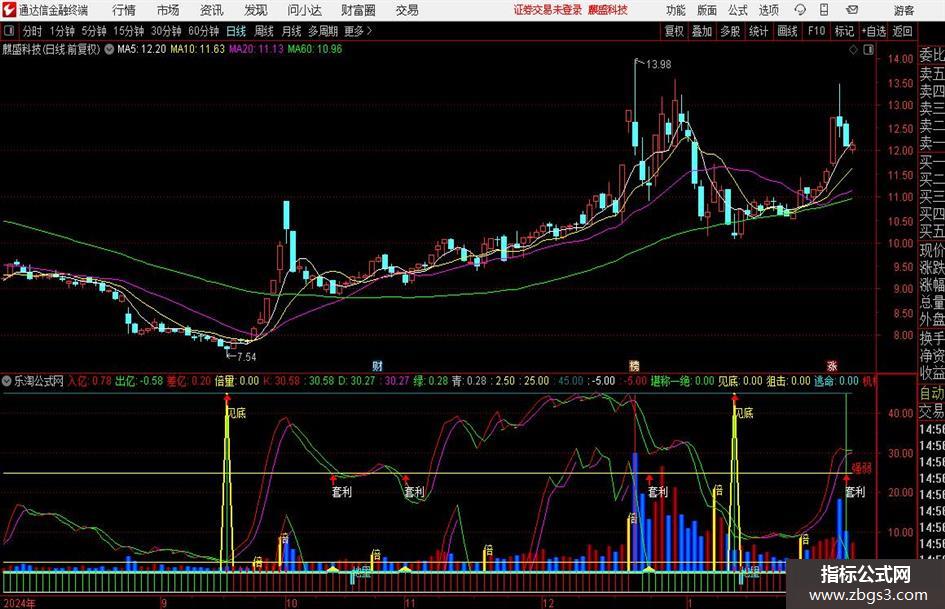Open the 发现 menu
This screenshot has width=945, height=609.
256,10
